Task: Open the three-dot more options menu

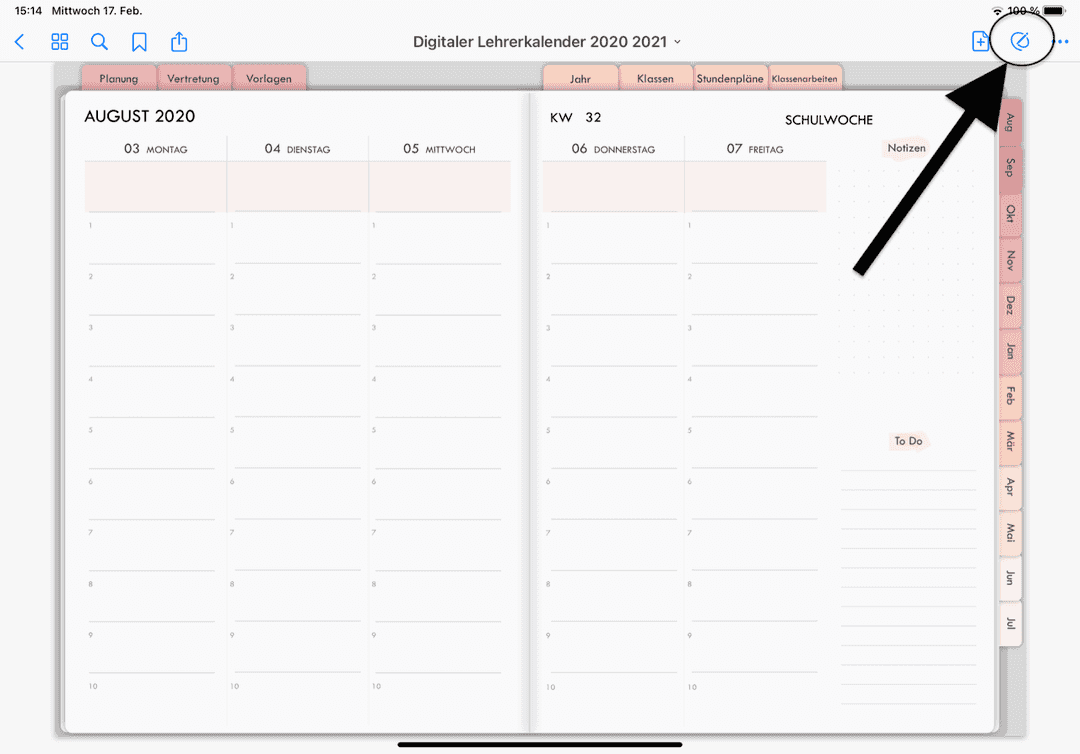Action: coord(1062,42)
